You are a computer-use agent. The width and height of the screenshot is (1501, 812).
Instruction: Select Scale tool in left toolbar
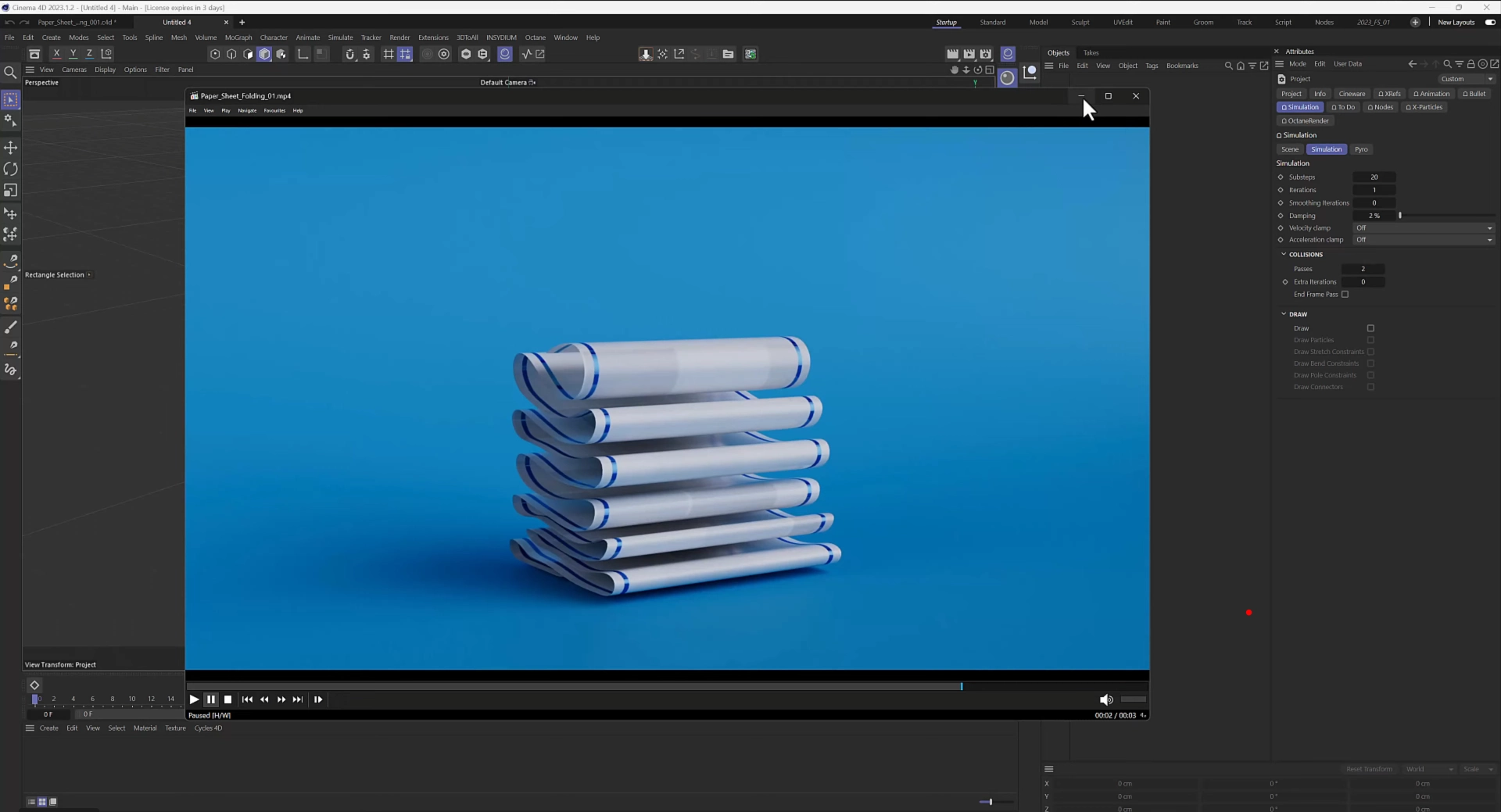point(11,190)
